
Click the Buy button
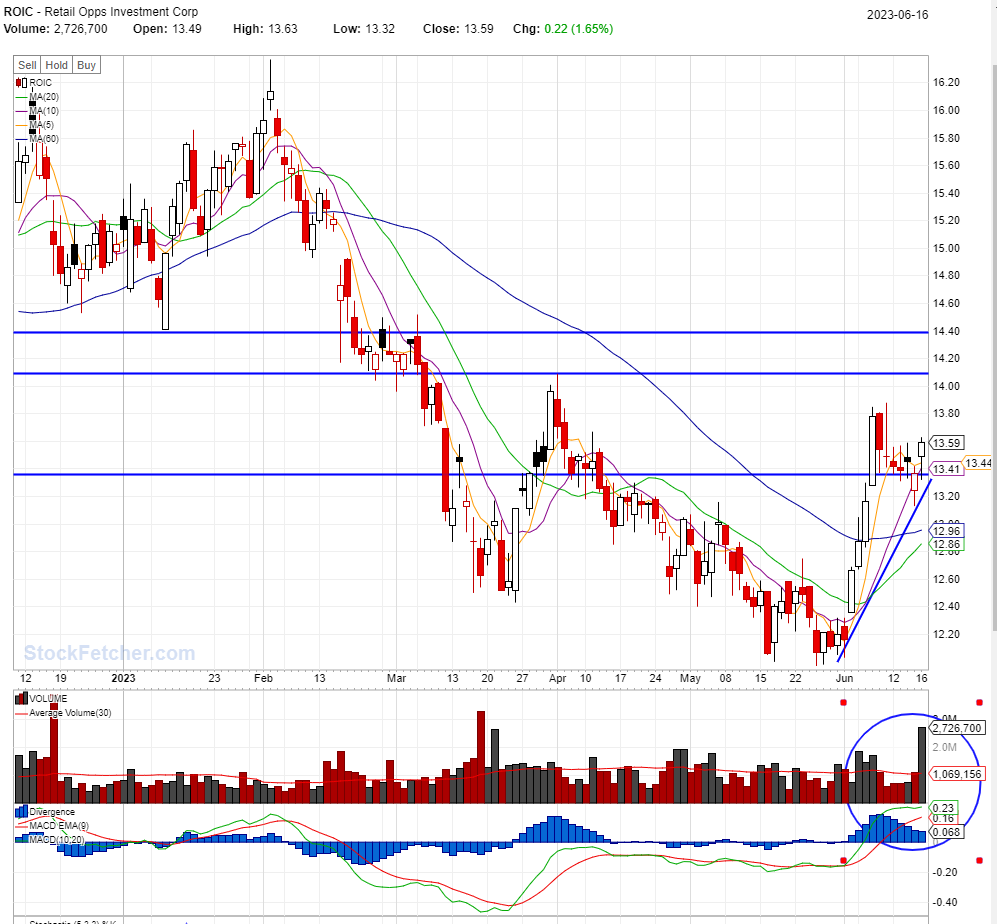tap(86, 65)
